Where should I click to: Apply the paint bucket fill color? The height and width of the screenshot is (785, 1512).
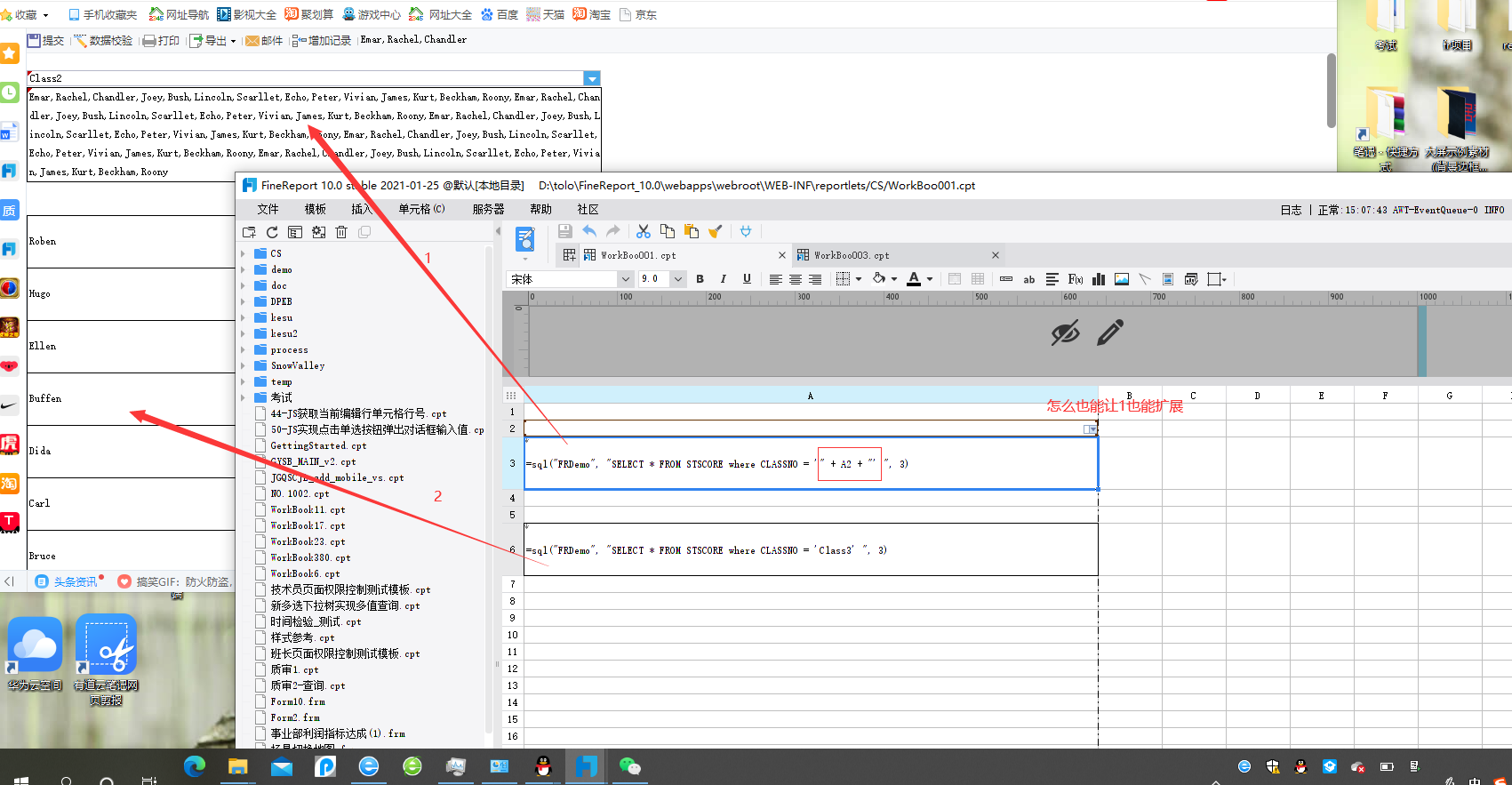click(x=879, y=279)
